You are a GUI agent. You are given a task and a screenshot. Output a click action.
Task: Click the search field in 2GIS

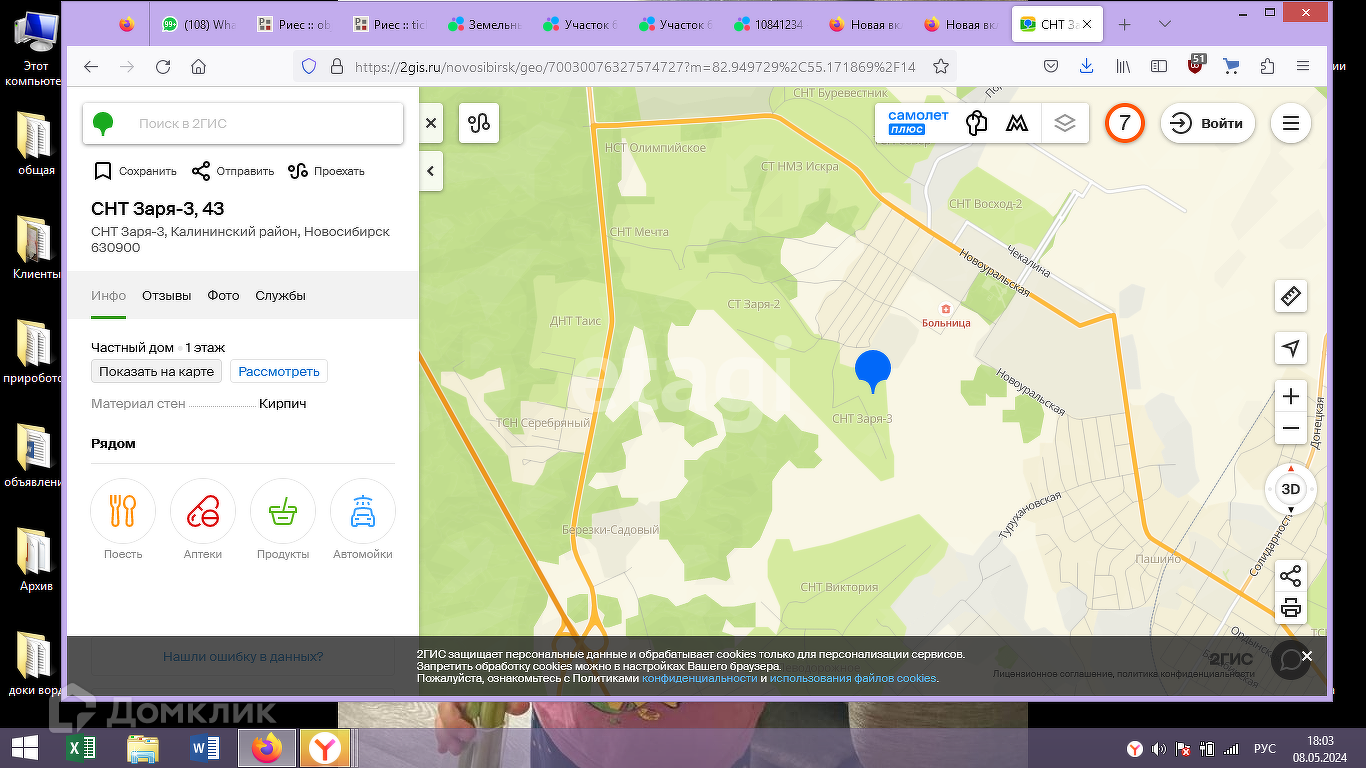click(x=243, y=123)
